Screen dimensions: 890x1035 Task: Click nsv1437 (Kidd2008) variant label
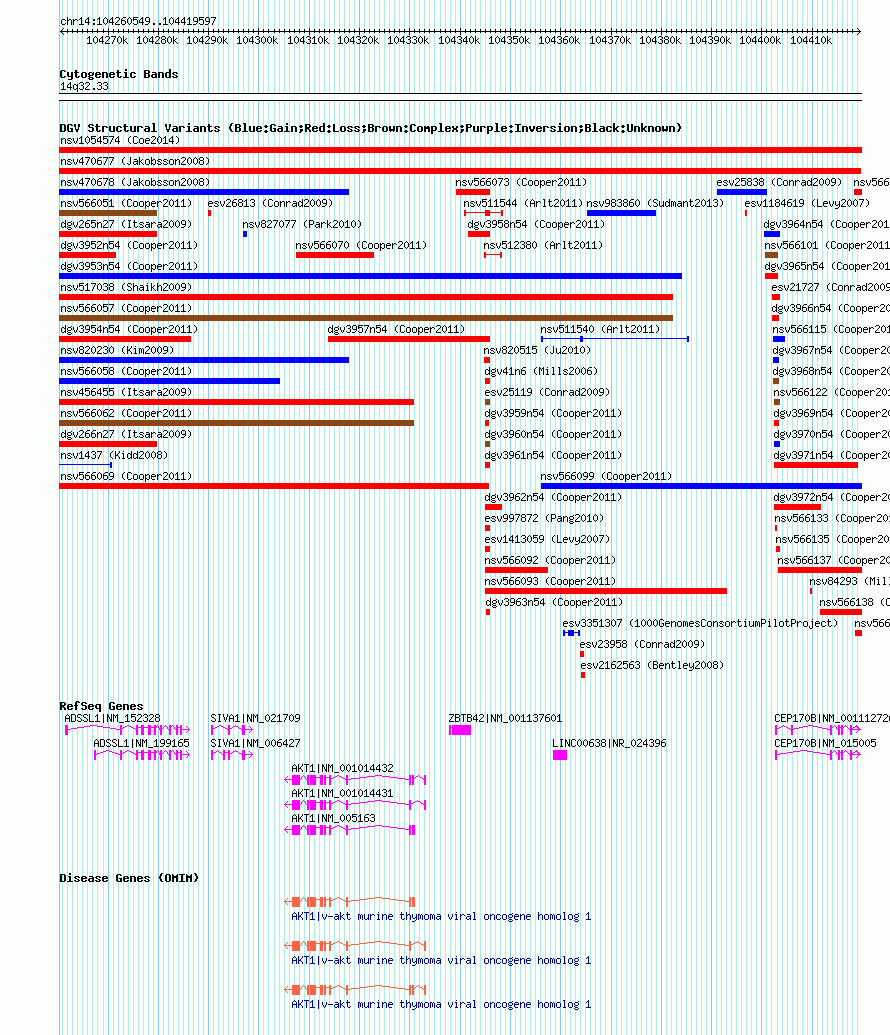(114, 455)
